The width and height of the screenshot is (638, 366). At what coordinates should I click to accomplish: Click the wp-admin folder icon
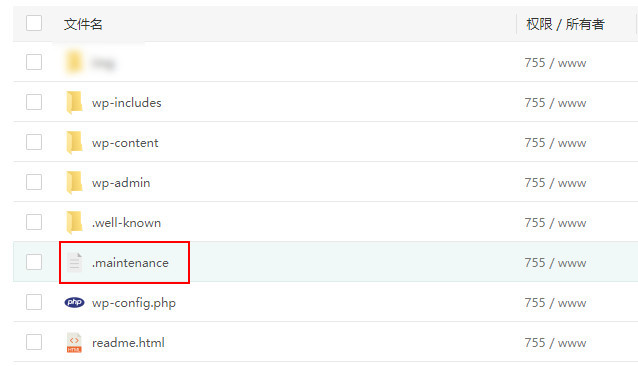pos(74,183)
